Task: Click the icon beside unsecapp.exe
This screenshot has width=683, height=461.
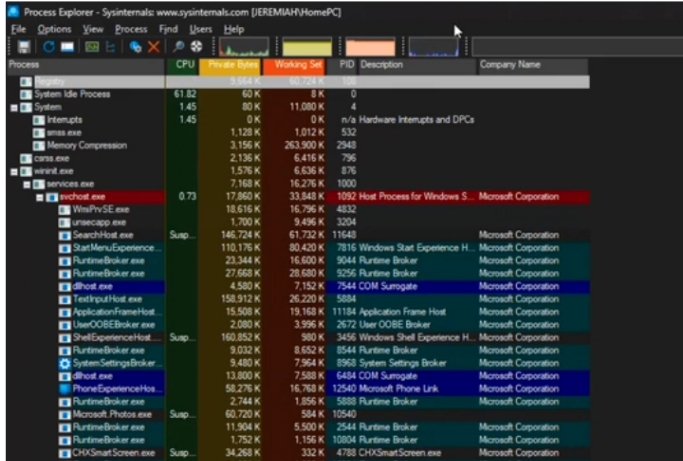Action: point(65,223)
